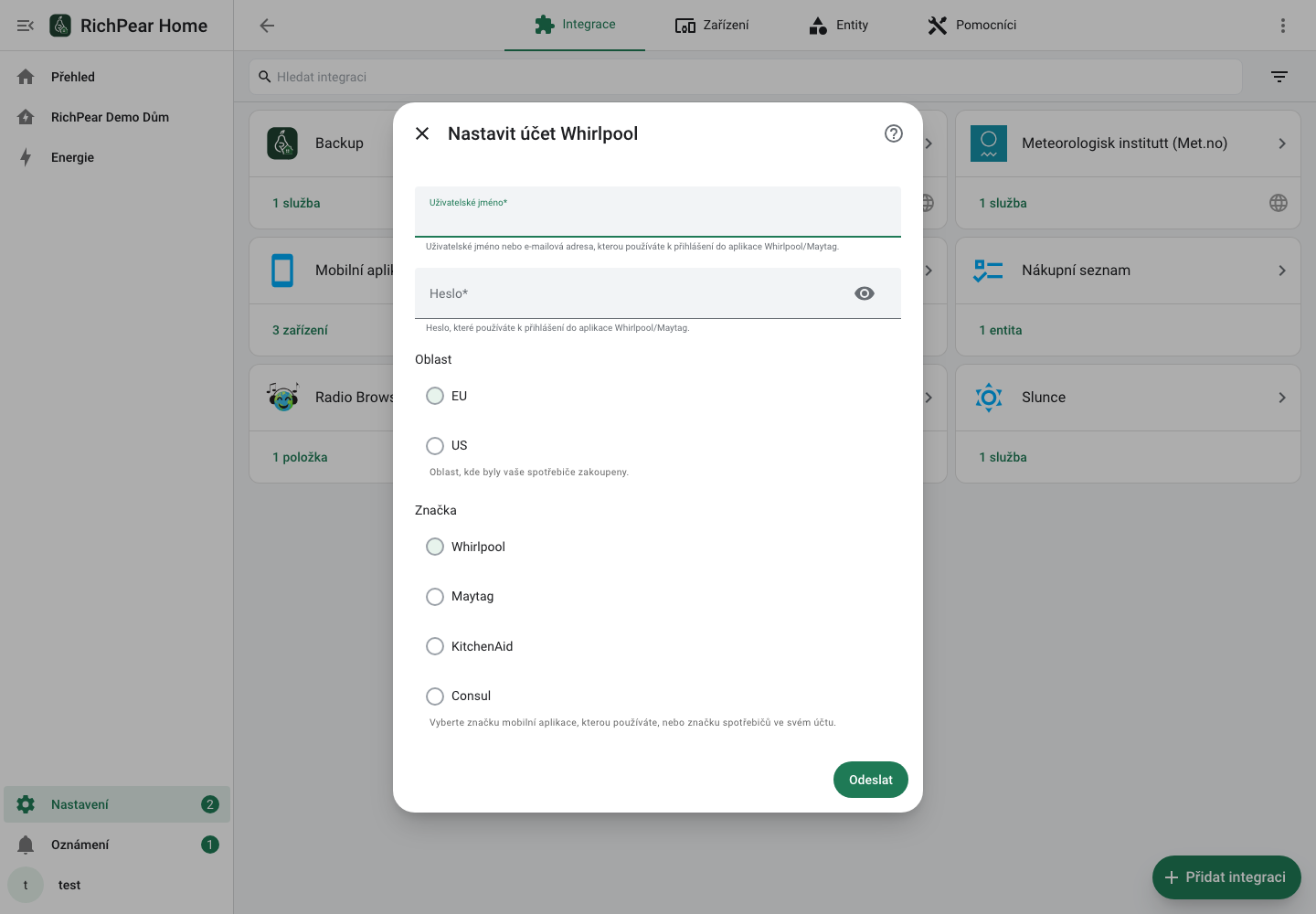Focus the Hledat integraci search box
Image resolution: width=1316 pixels, height=914 pixels.
pos(746,77)
